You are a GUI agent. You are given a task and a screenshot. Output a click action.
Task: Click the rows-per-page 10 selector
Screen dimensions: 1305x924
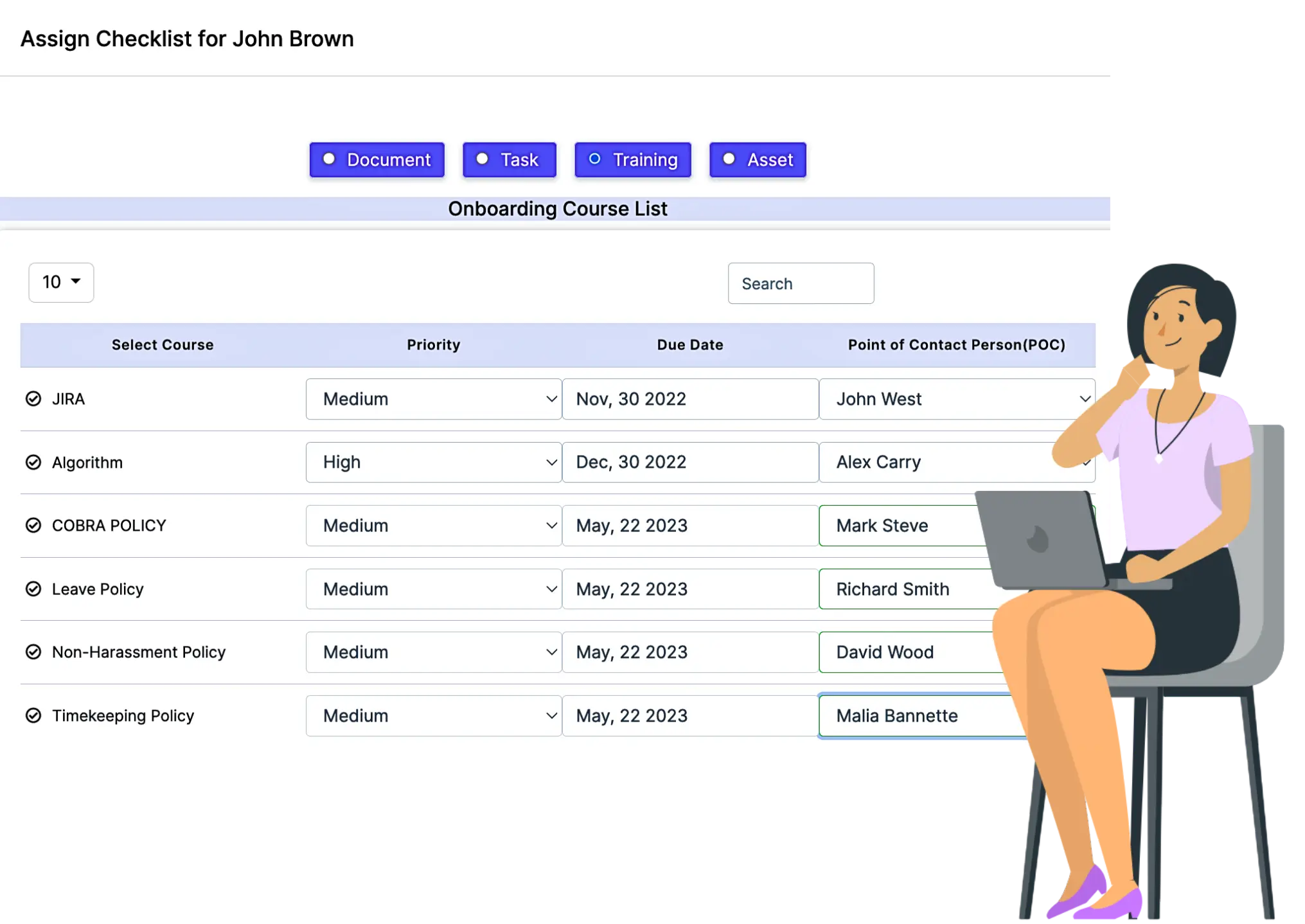pos(61,282)
